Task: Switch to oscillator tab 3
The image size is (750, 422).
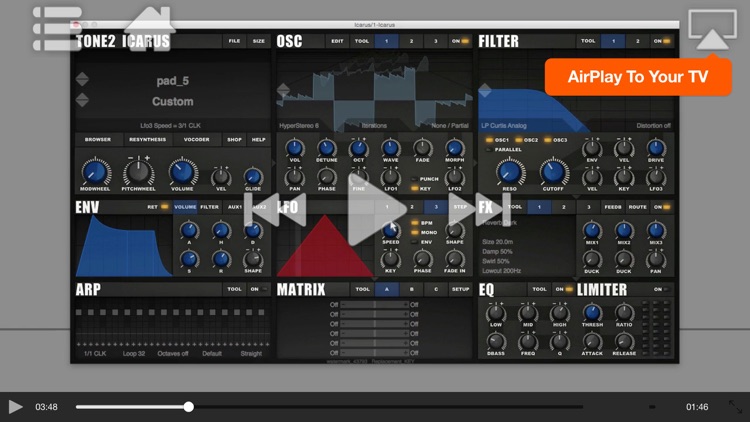Action: pos(435,41)
